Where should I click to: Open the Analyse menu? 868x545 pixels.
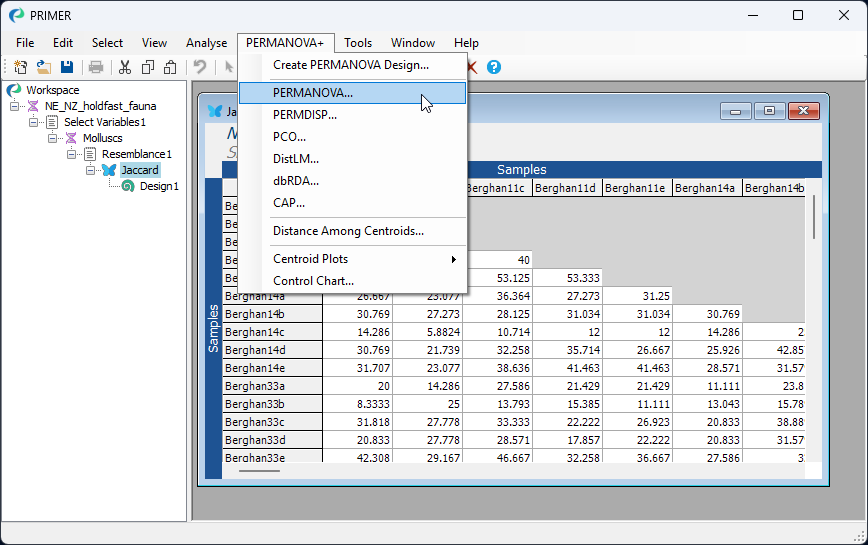[x=206, y=43]
